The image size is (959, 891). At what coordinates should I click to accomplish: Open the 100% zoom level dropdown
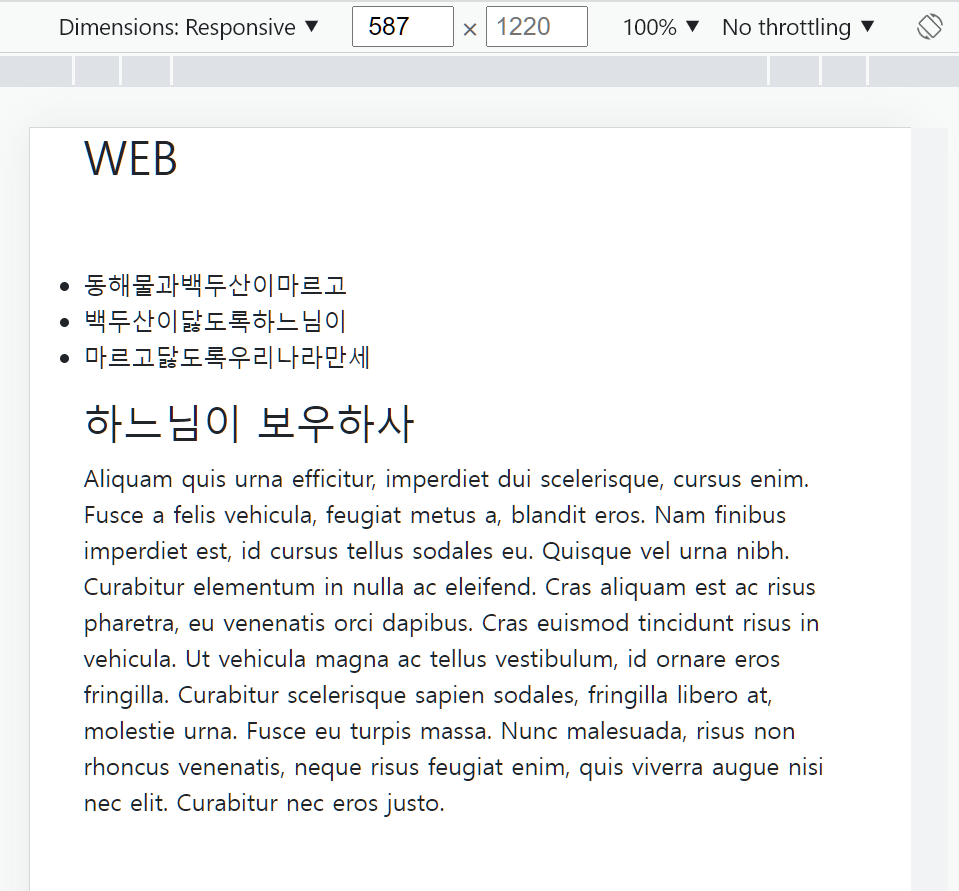(660, 27)
